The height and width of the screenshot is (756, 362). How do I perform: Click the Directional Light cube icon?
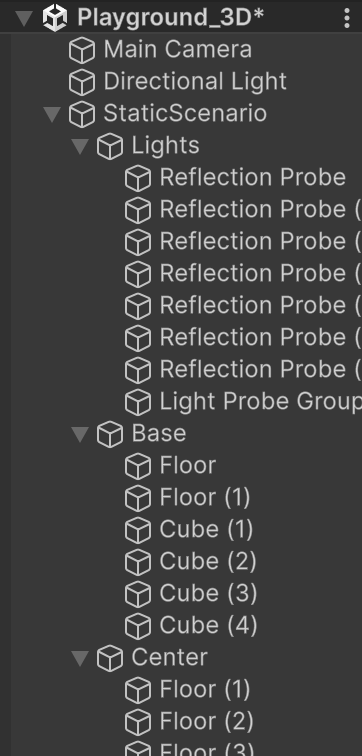point(82,82)
